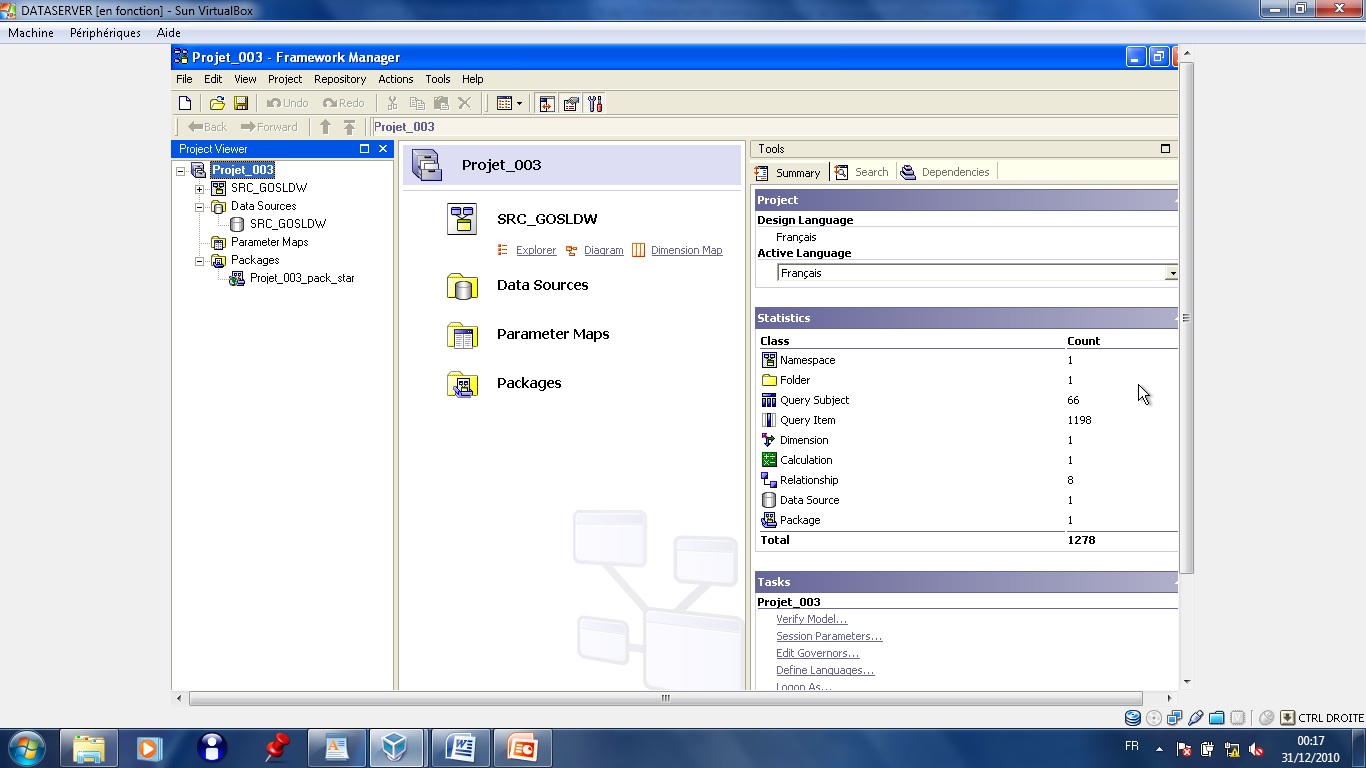Image resolution: width=1366 pixels, height=768 pixels.
Task: Click the Packages folder icon in center
Action: pyautogui.click(x=462, y=384)
